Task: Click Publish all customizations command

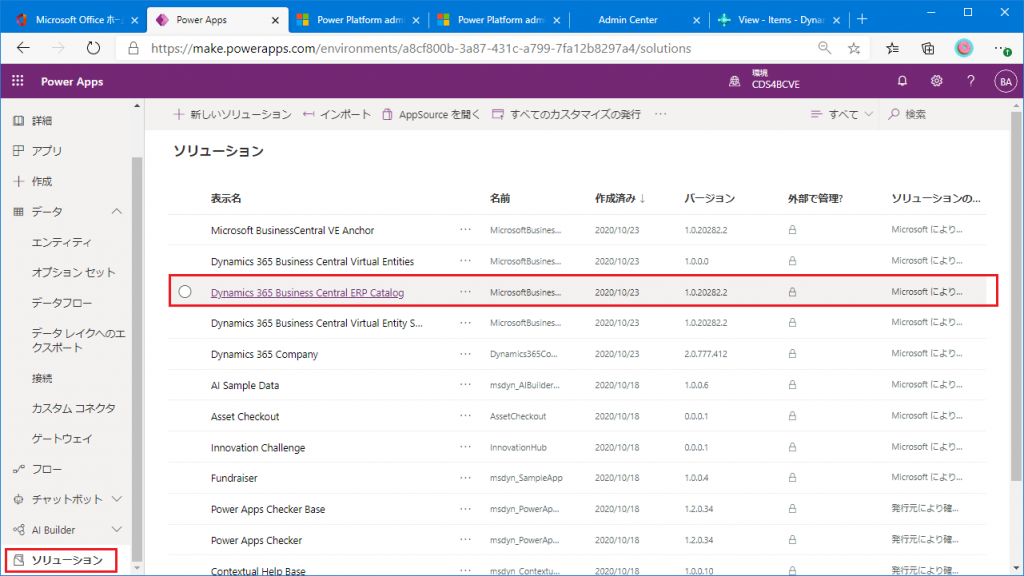Action: pos(567,114)
